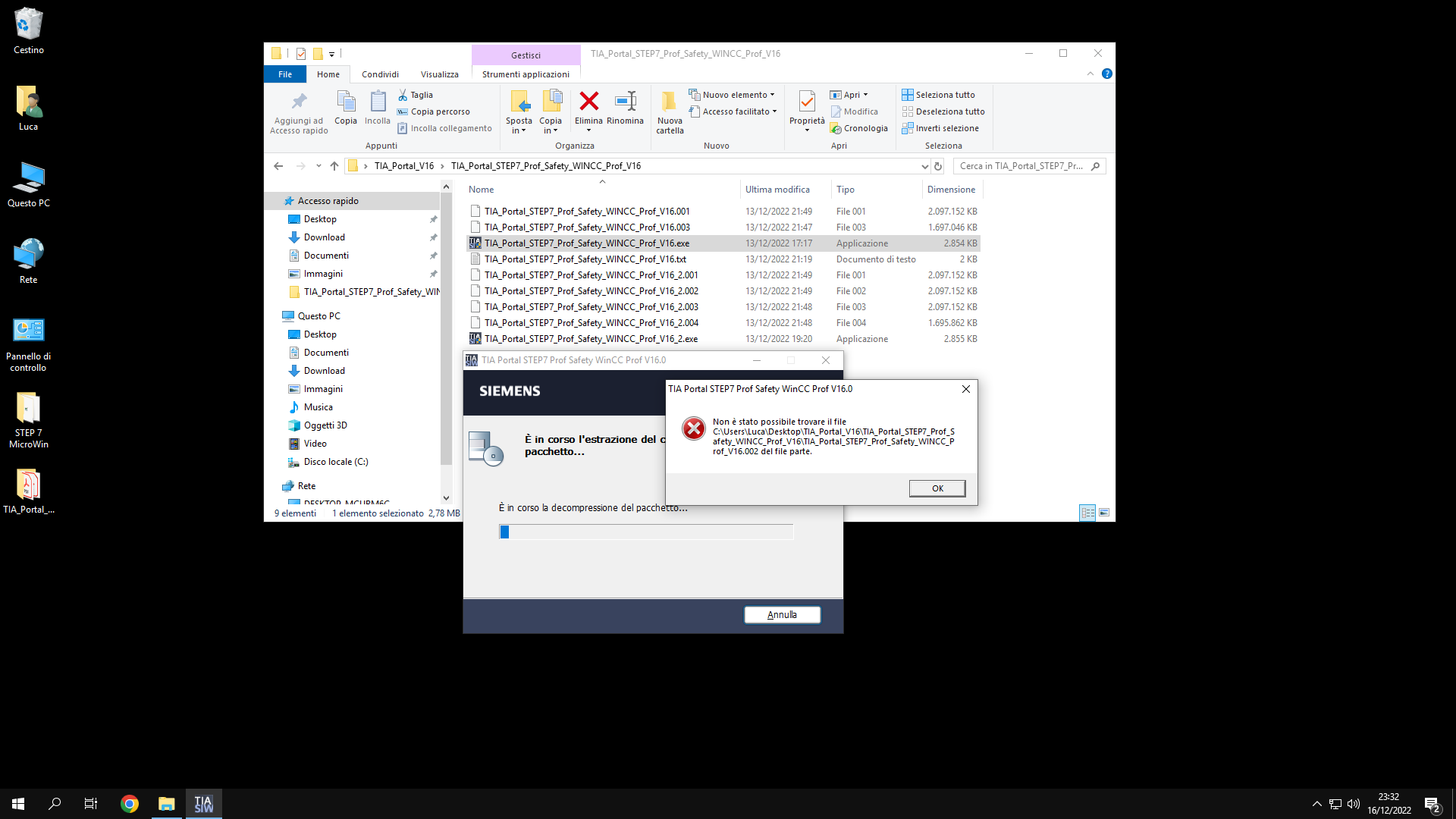Sort by Ultima modifica column header

point(777,190)
